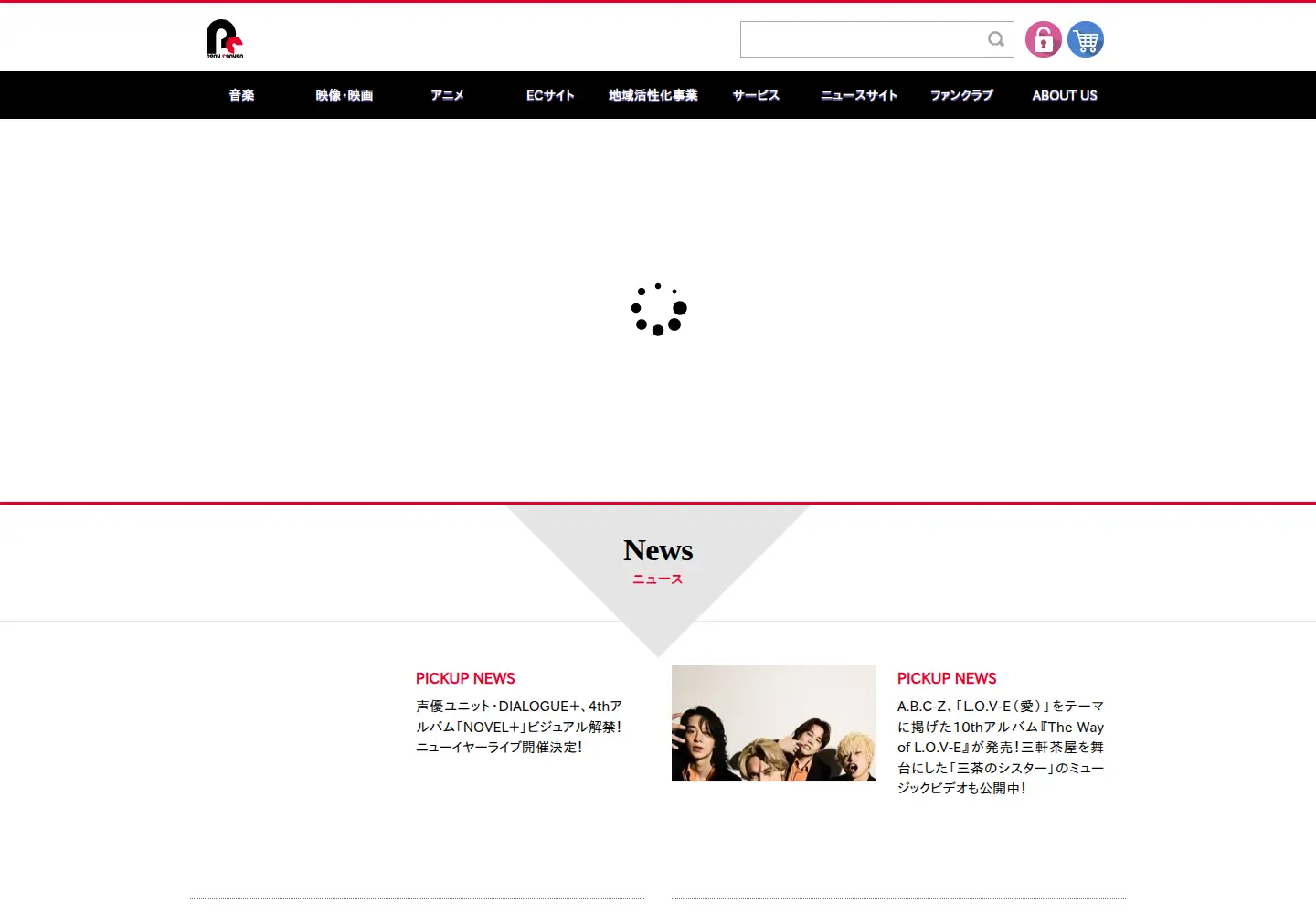
Task: Click PICKUP NEWS label above DIALOGUE+ article
Action: 465,678
